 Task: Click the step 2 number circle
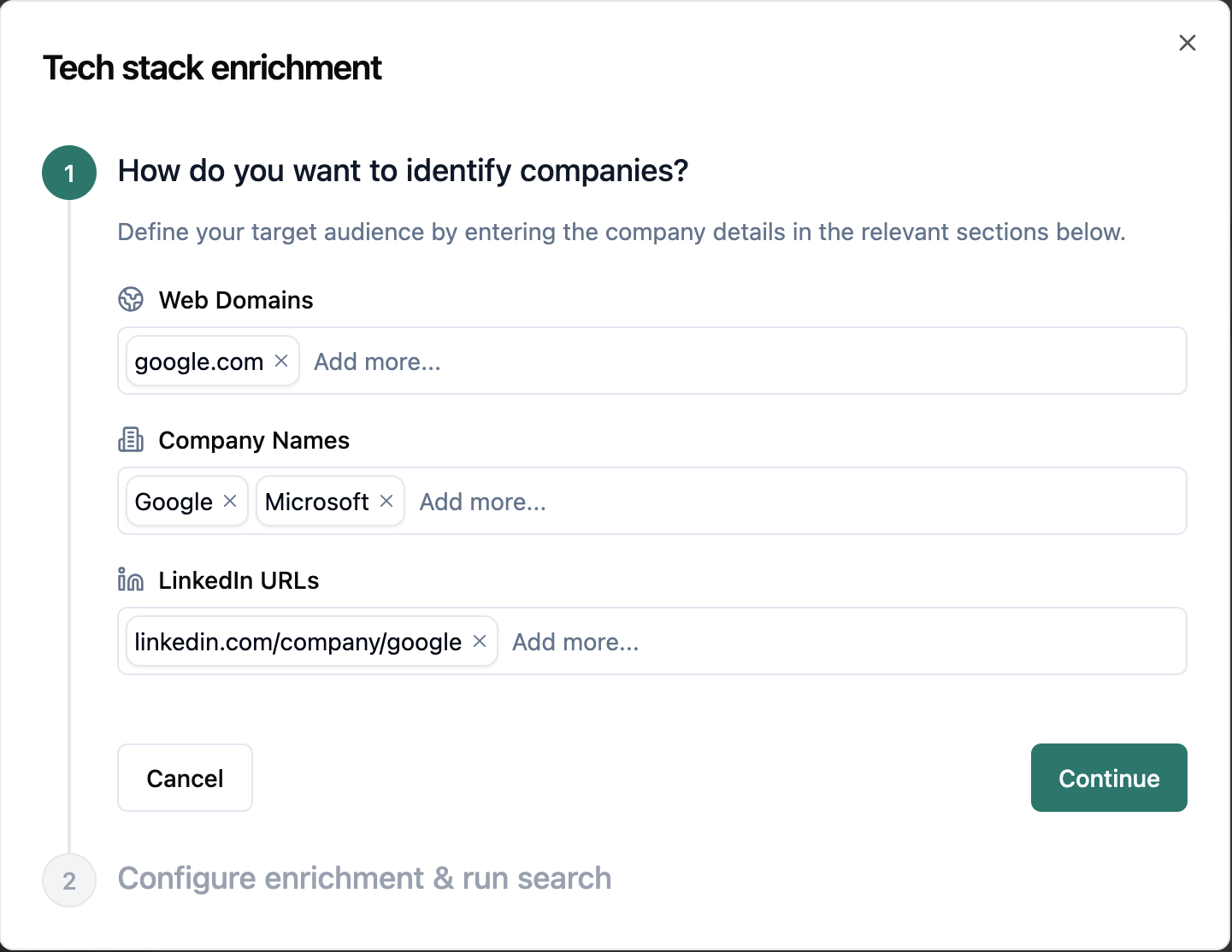pos(69,880)
